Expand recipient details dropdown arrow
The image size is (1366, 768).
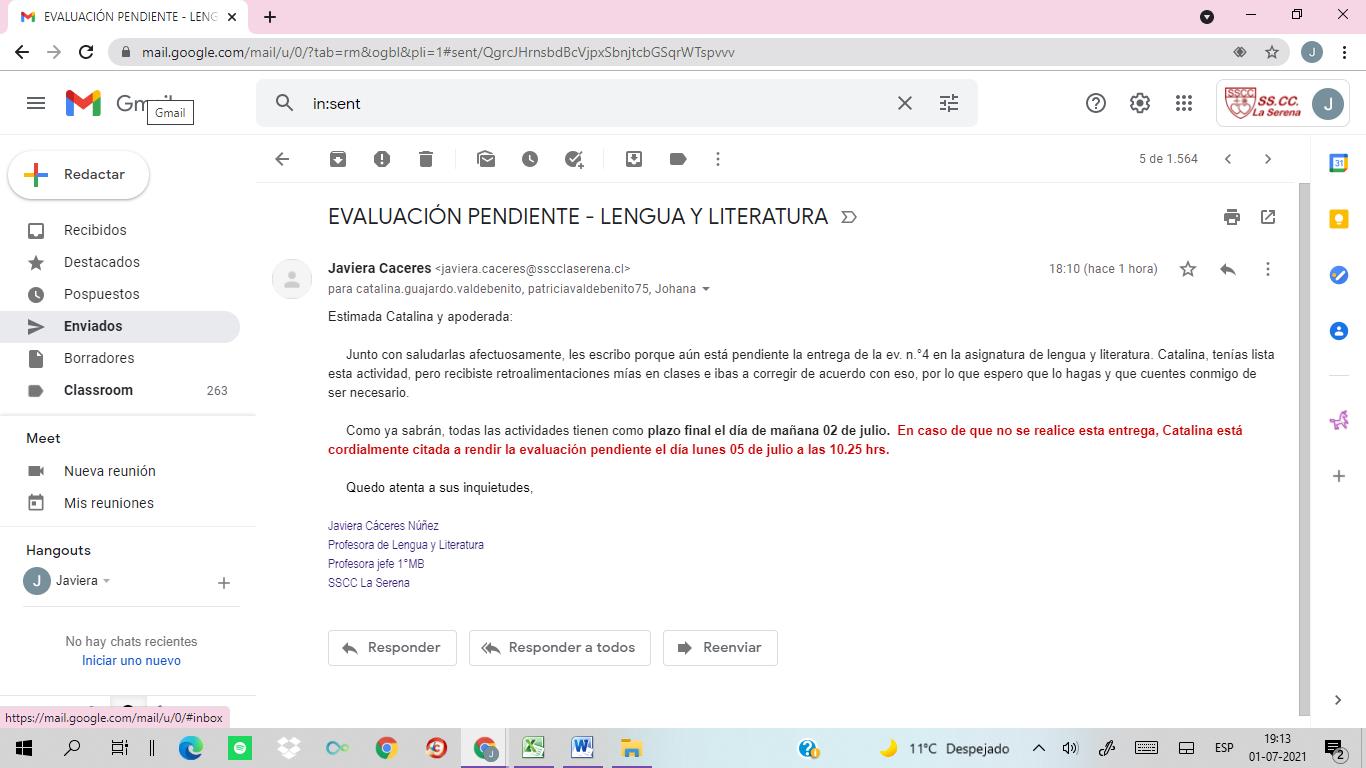(x=706, y=290)
